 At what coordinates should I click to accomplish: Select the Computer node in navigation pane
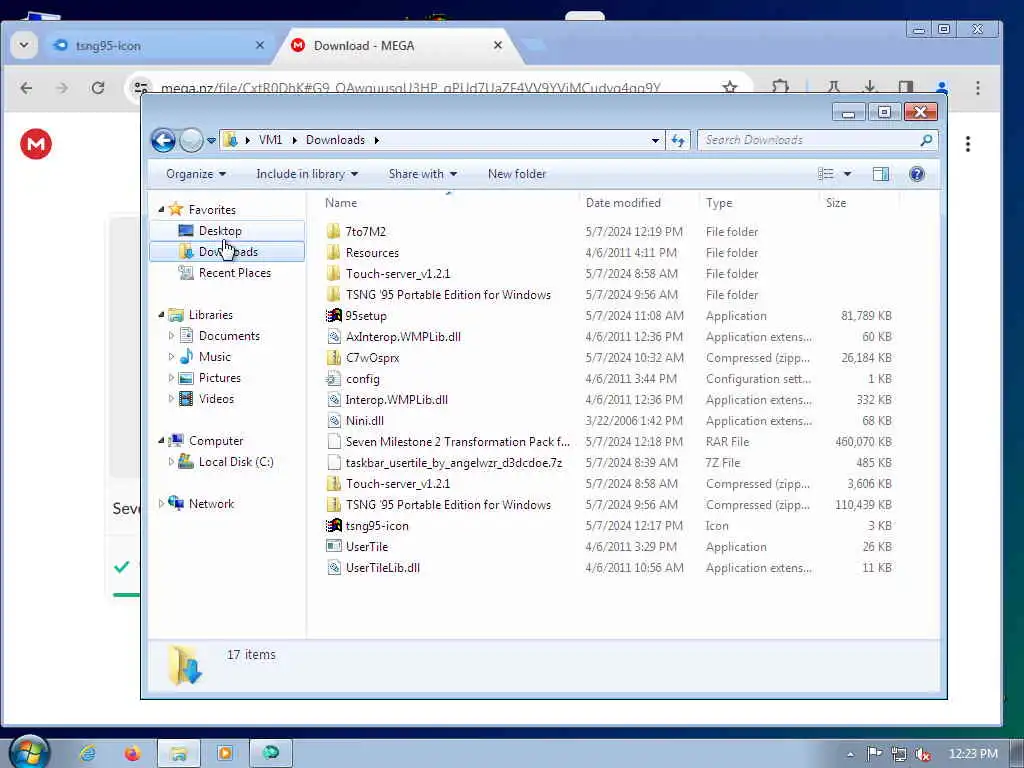point(206,441)
